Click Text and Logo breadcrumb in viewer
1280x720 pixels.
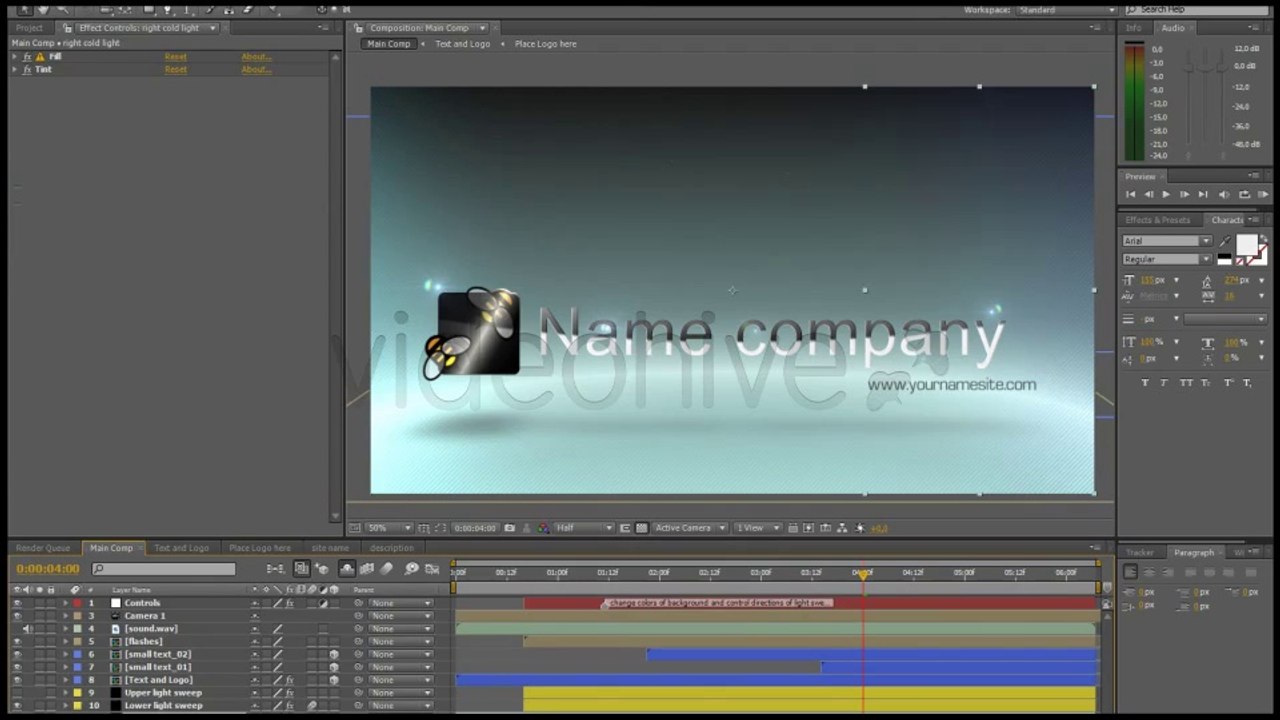pos(462,44)
